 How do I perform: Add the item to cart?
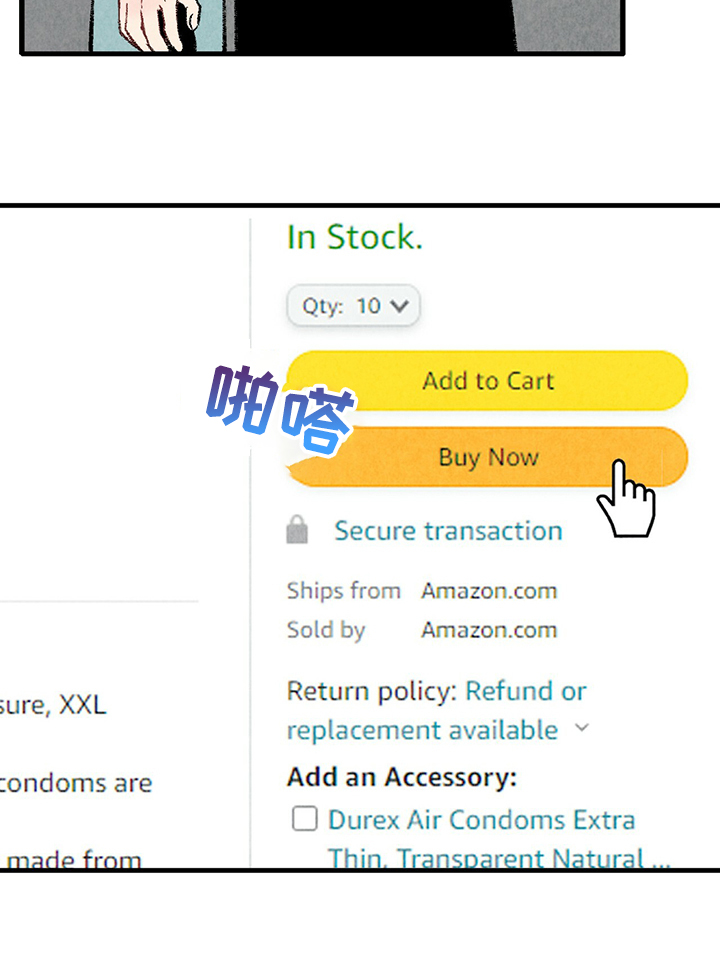(x=487, y=381)
